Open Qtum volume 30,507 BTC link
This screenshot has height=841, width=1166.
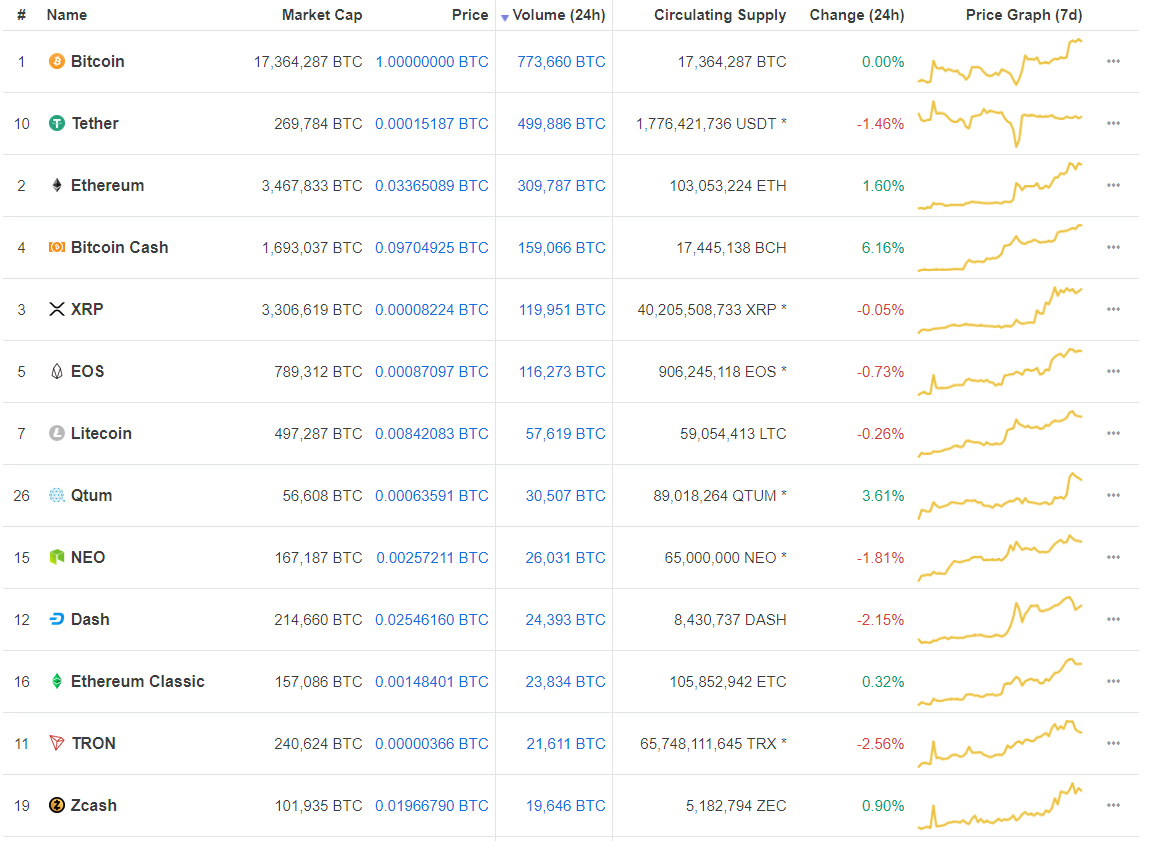[565, 495]
